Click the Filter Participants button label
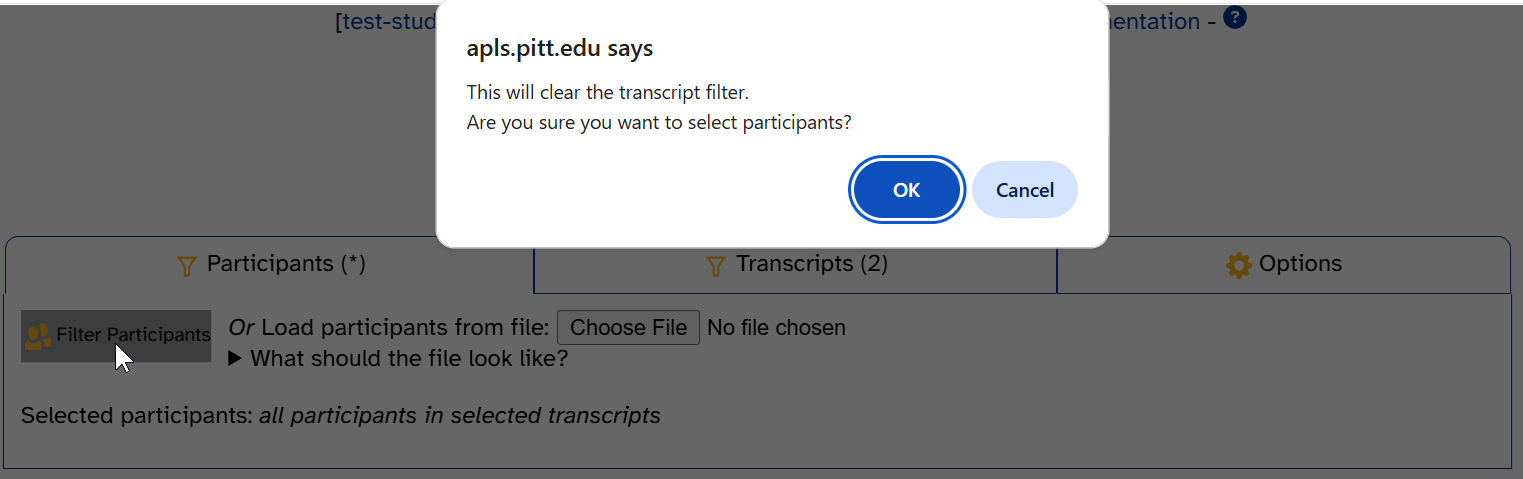 [133, 335]
